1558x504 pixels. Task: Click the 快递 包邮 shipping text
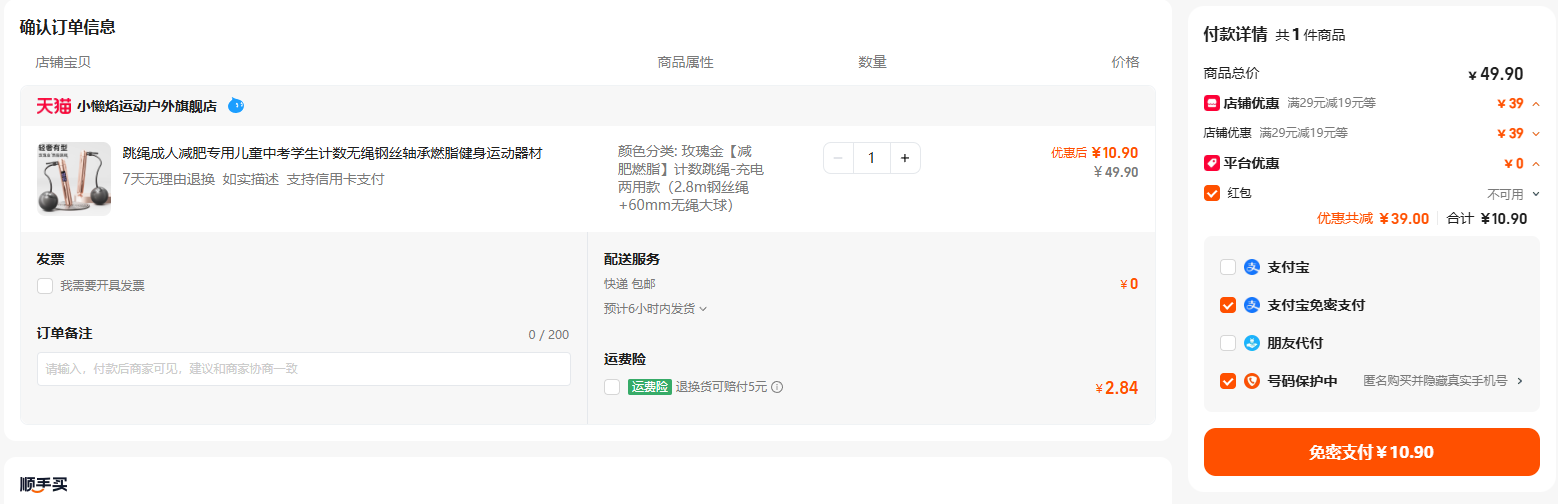coord(630,284)
